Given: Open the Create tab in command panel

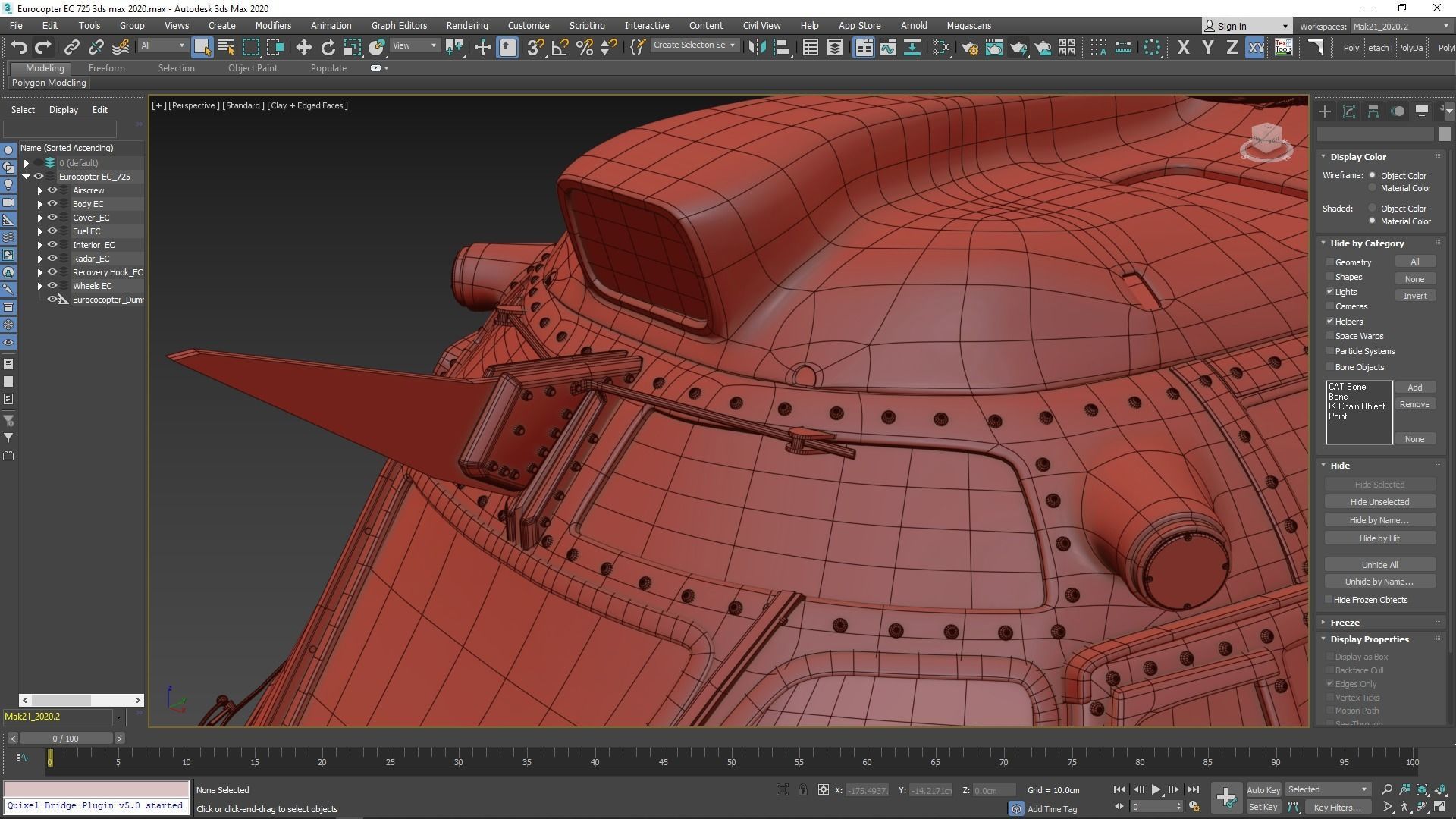Looking at the screenshot, I should pyautogui.click(x=1325, y=111).
